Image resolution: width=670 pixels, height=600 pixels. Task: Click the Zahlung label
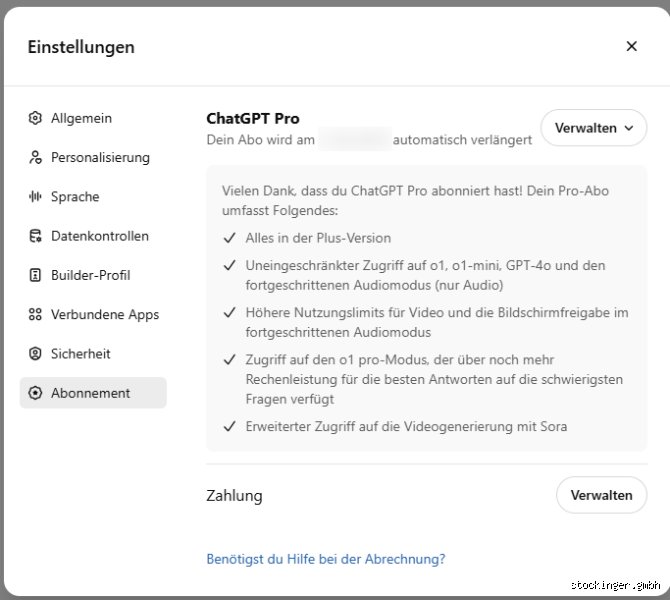[x=234, y=496]
